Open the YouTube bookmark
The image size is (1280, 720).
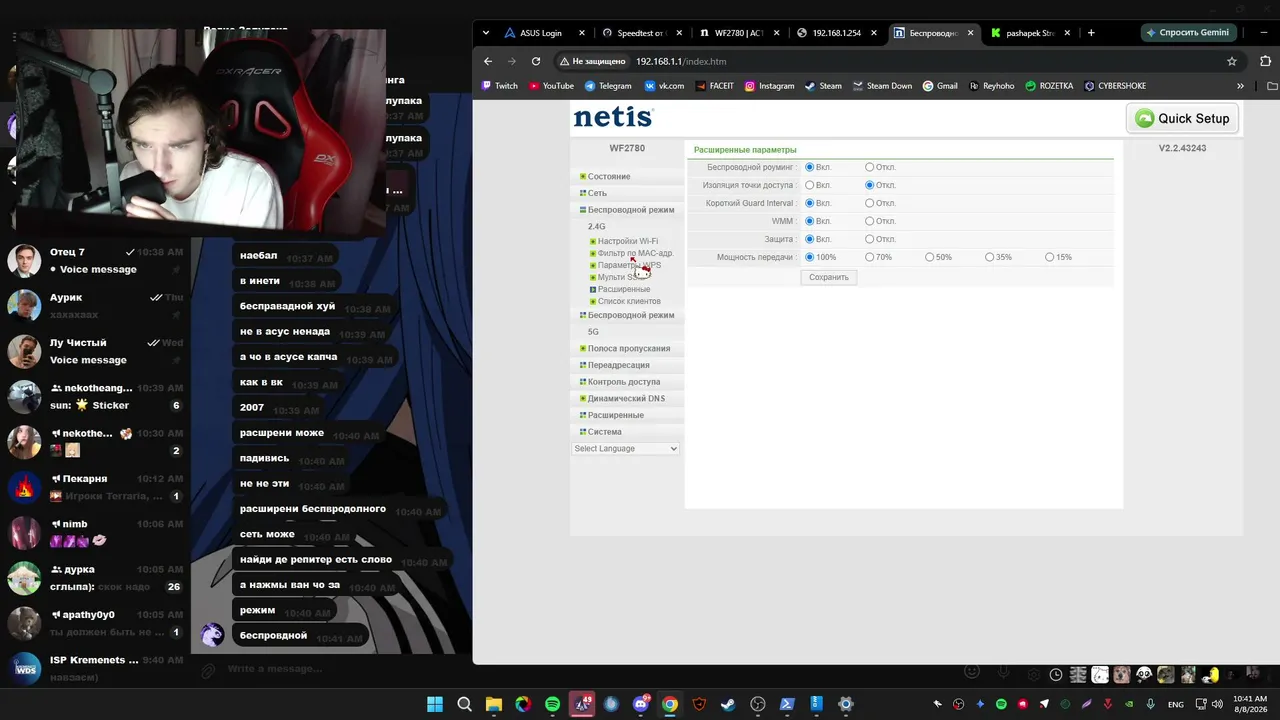click(551, 86)
